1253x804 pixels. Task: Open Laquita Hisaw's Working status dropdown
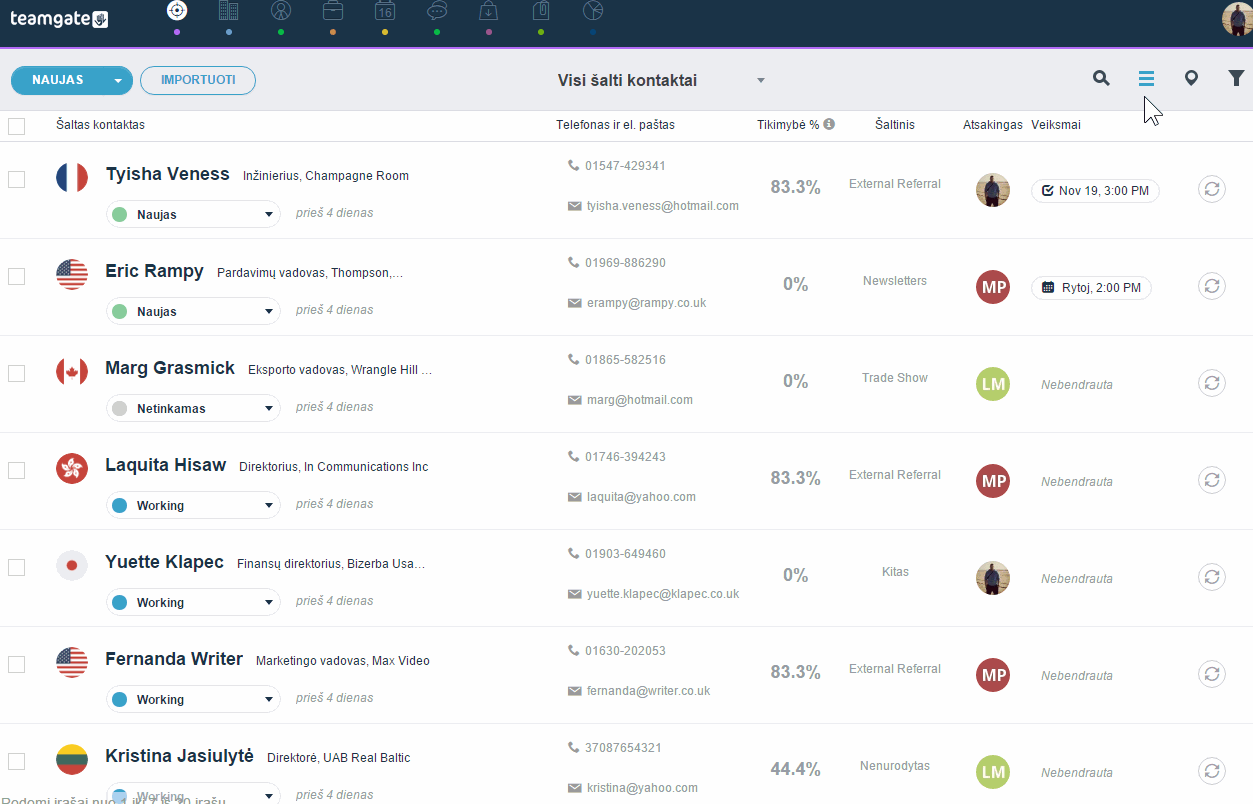coord(193,505)
